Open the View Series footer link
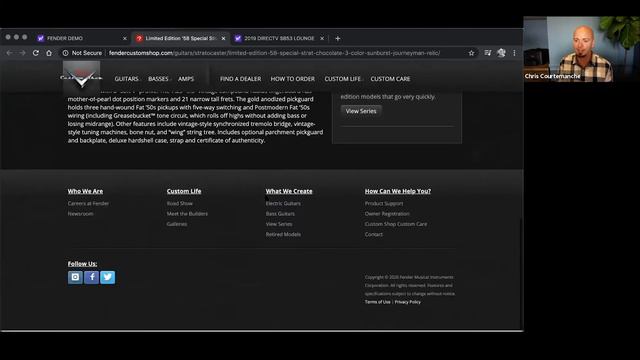 (x=279, y=224)
